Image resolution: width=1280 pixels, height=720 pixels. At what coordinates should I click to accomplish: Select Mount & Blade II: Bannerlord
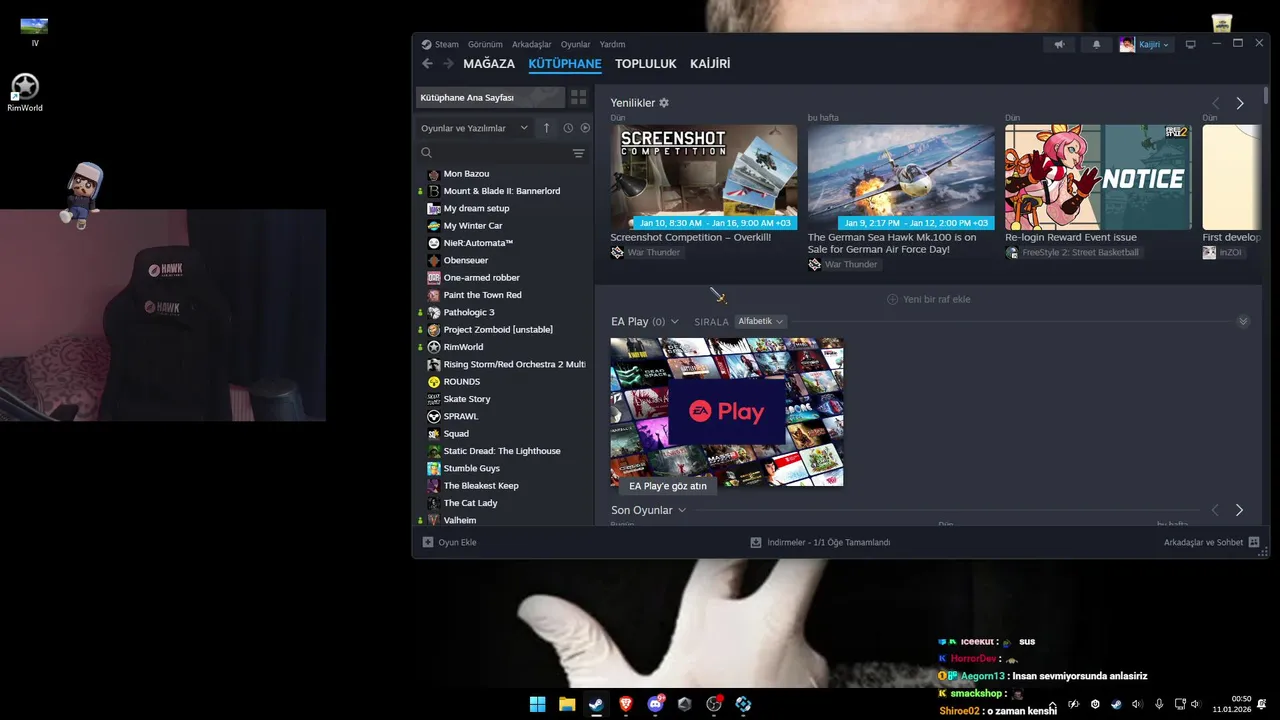(x=504, y=191)
